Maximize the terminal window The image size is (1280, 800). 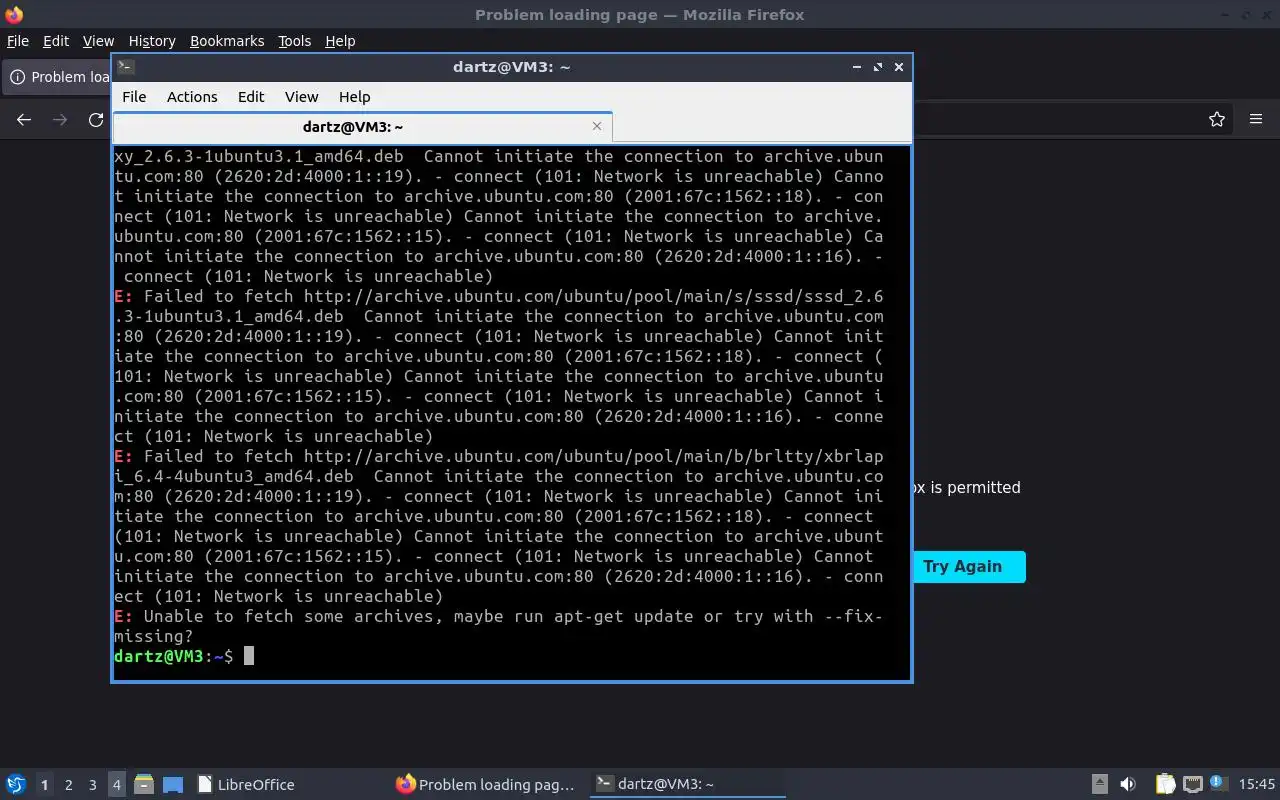click(x=878, y=67)
